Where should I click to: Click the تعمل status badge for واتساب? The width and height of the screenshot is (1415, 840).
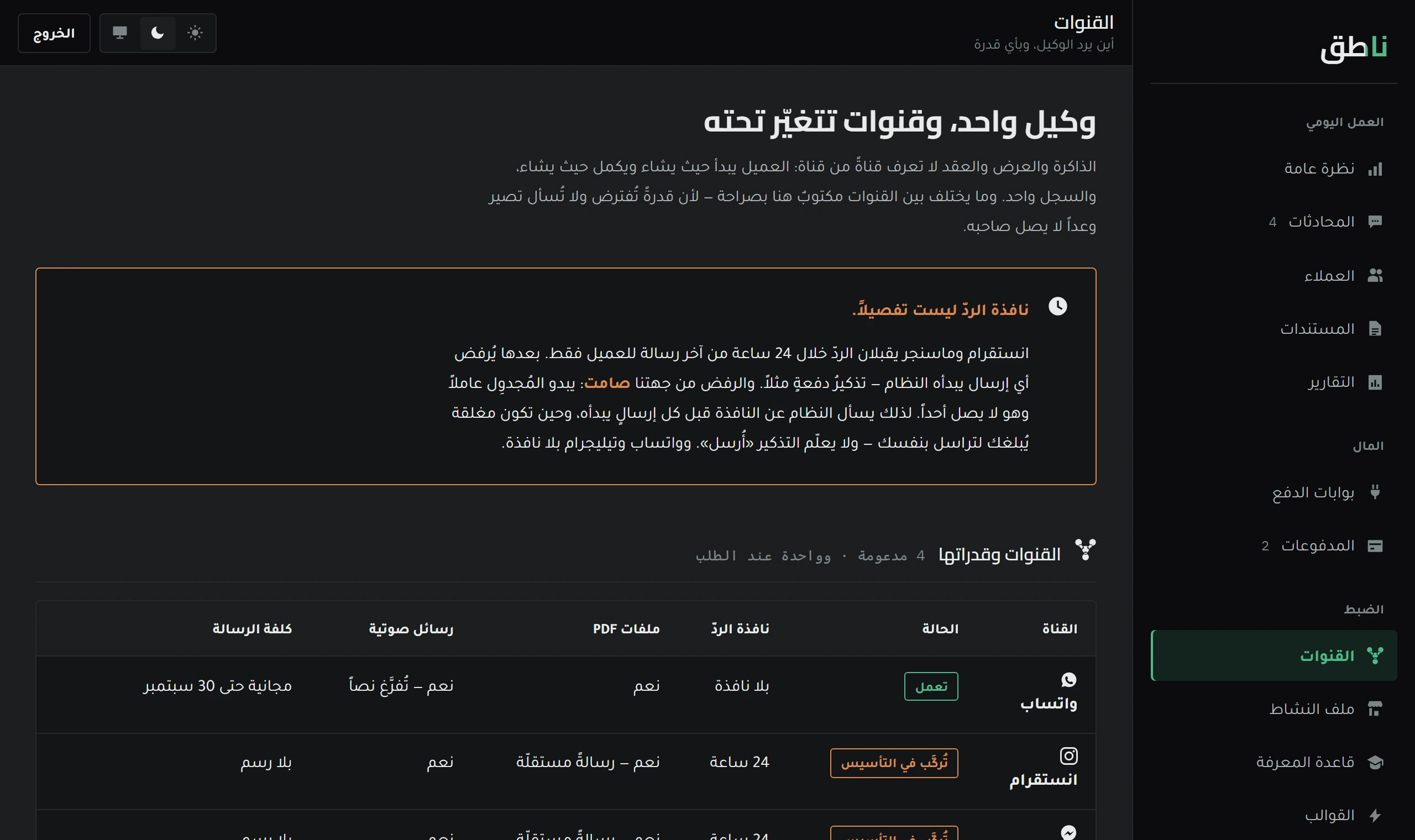pyautogui.click(x=931, y=686)
